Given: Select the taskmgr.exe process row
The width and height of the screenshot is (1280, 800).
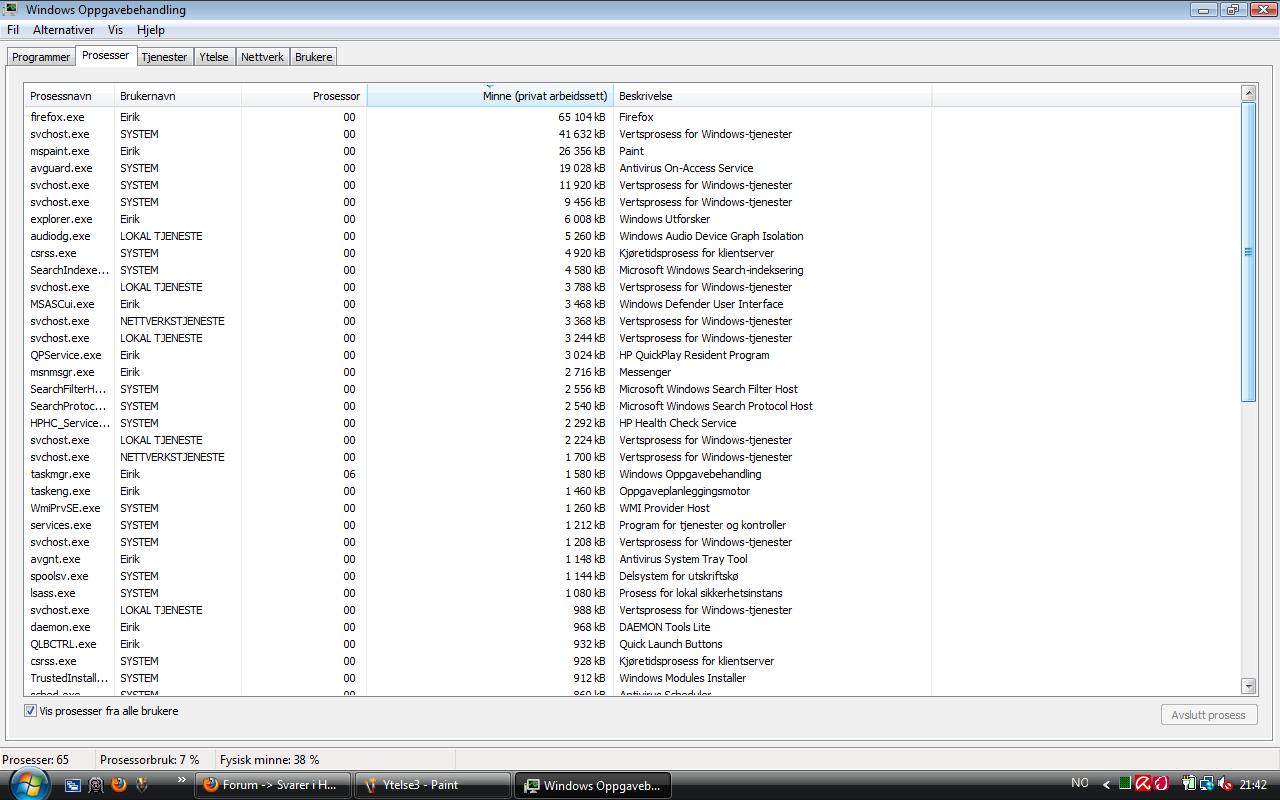Looking at the screenshot, I should (632, 474).
